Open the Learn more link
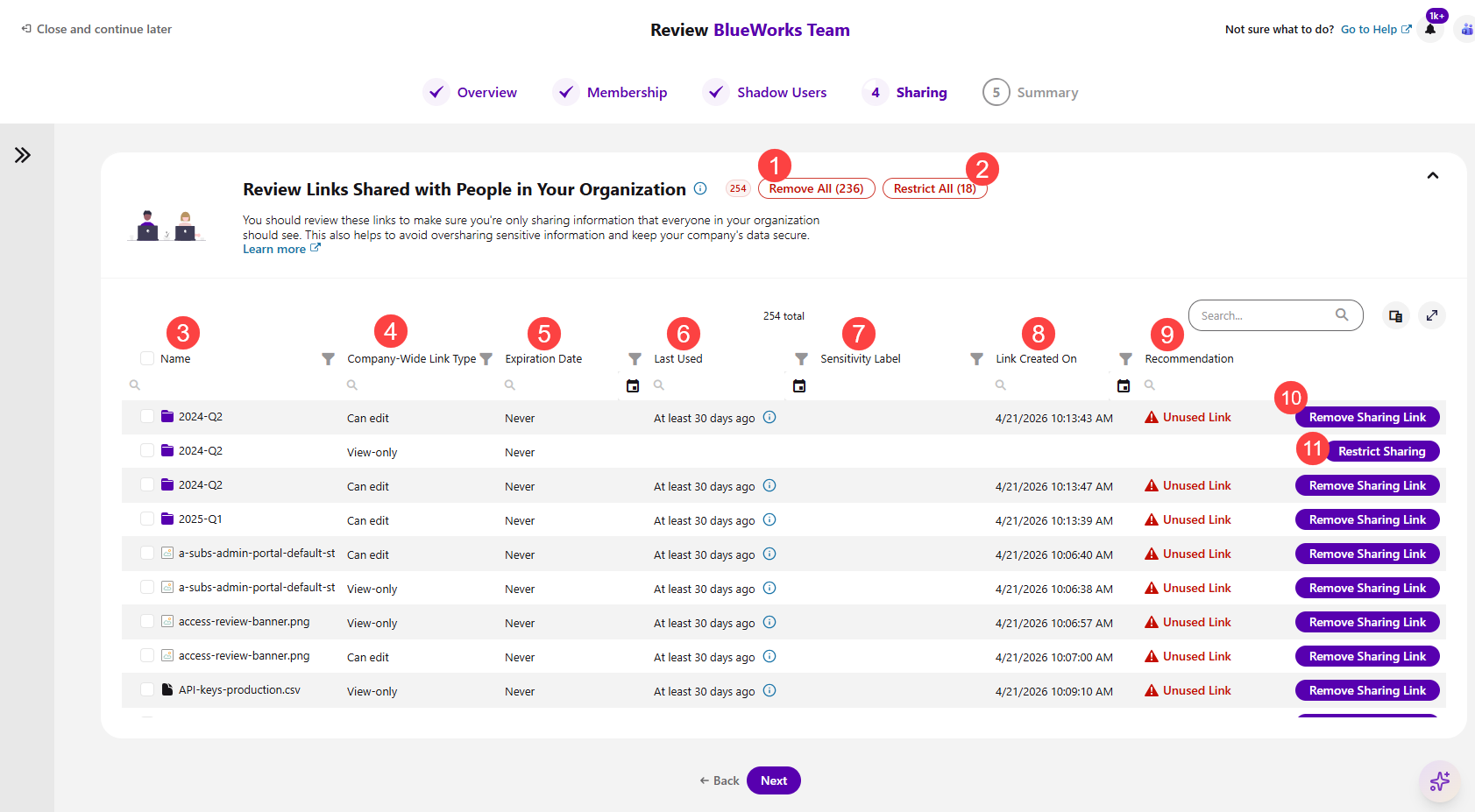Viewport: 1475px width, 812px height. pyautogui.click(x=281, y=250)
